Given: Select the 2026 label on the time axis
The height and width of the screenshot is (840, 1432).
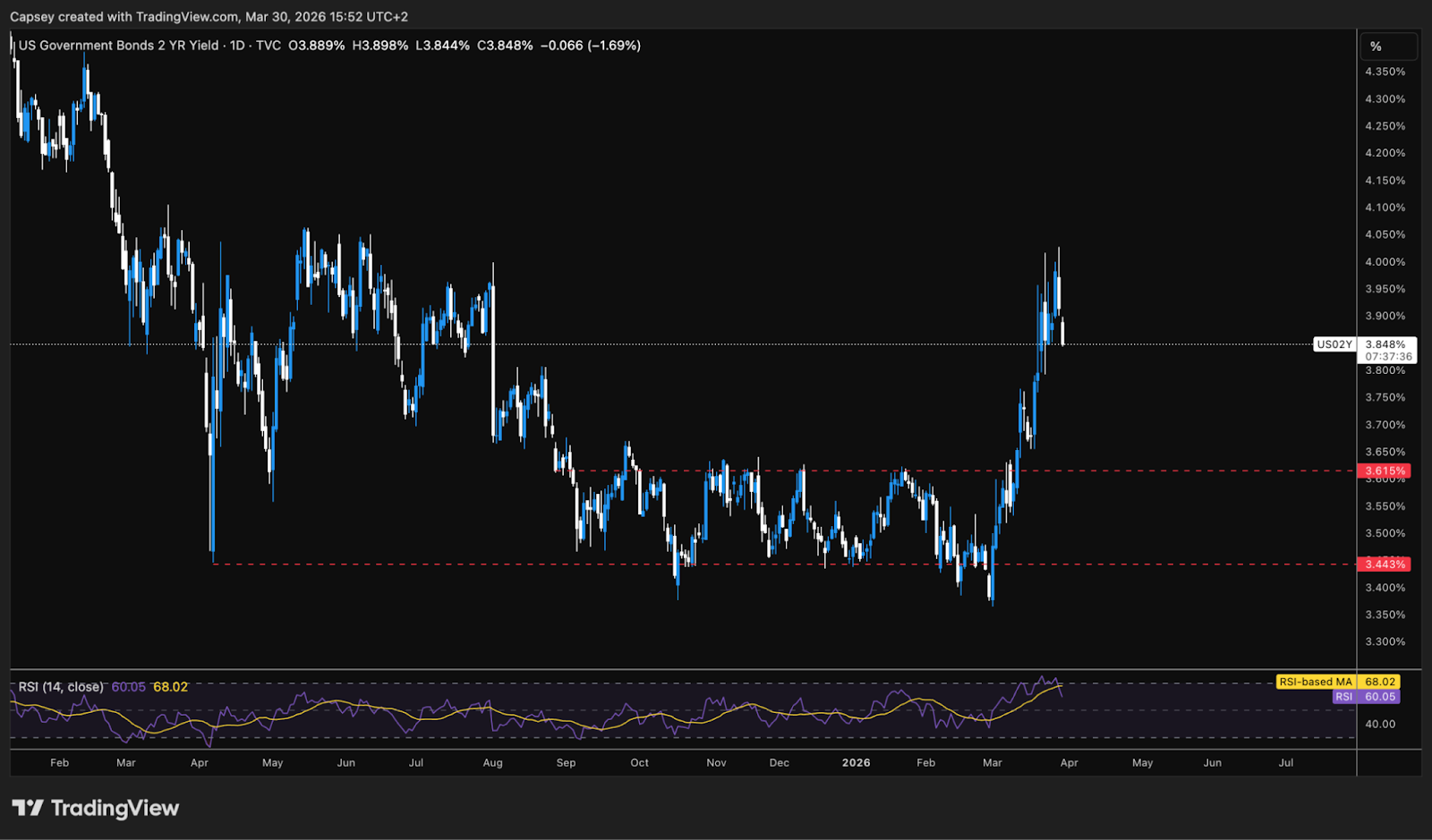Looking at the screenshot, I should (855, 763).
